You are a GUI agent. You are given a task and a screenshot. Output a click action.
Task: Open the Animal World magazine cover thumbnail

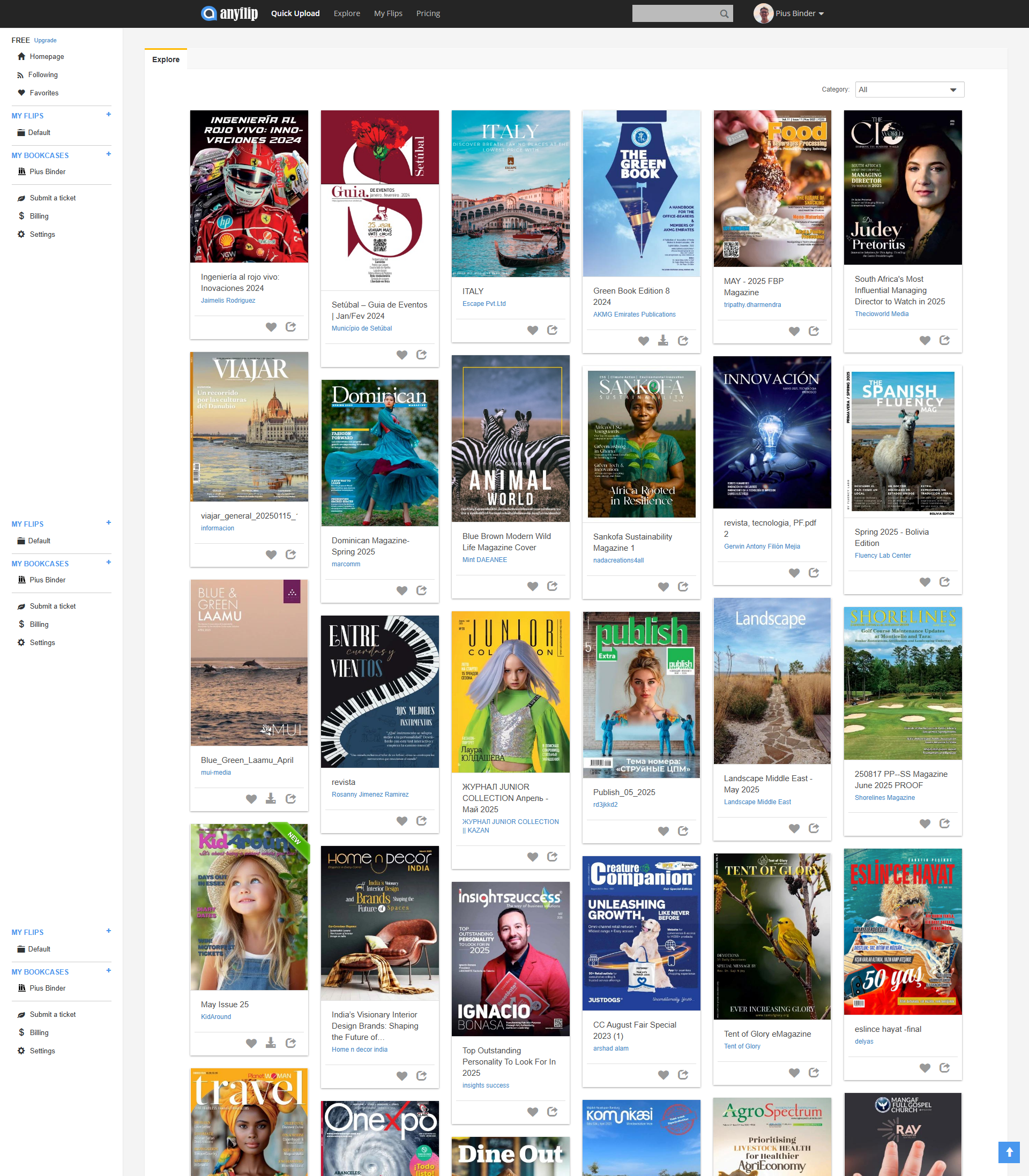click(510, 438)
